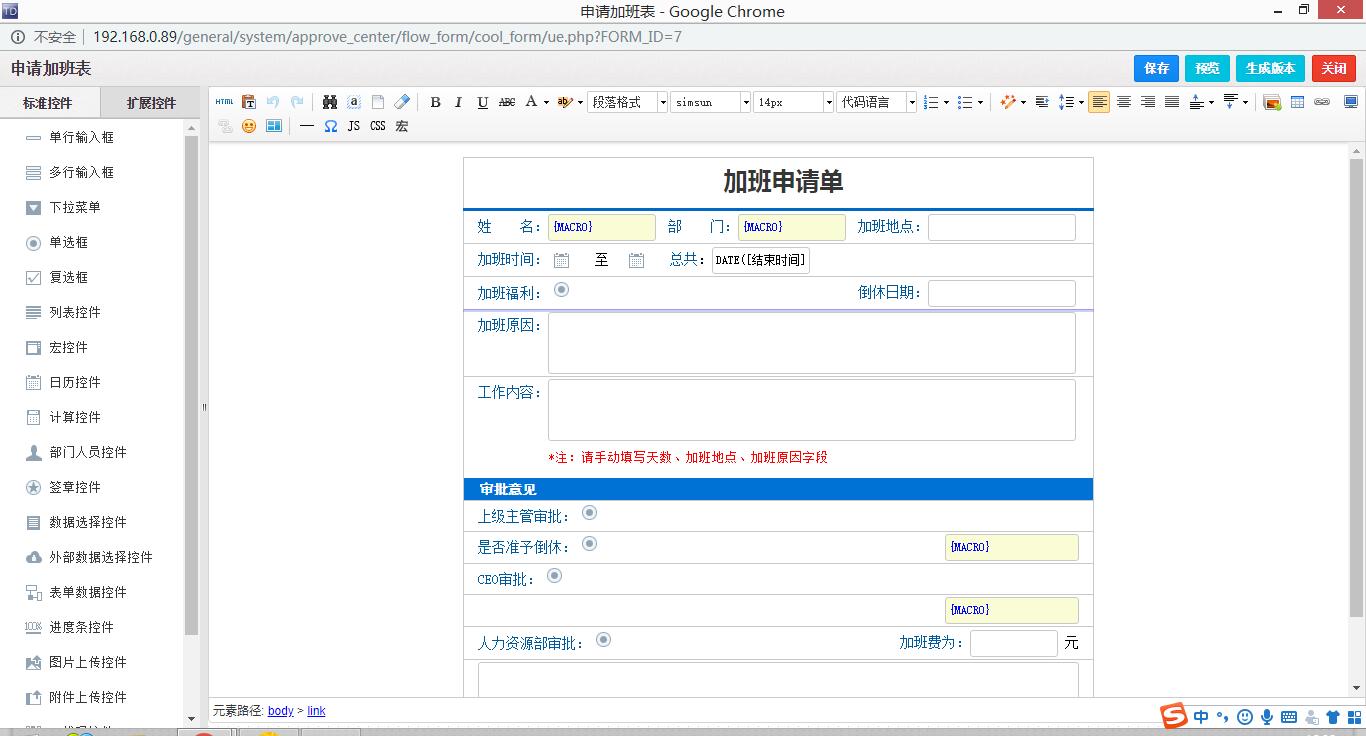Select the eraser clear-formatting tool
The image size is (1366, 736).
click(402, 102)
